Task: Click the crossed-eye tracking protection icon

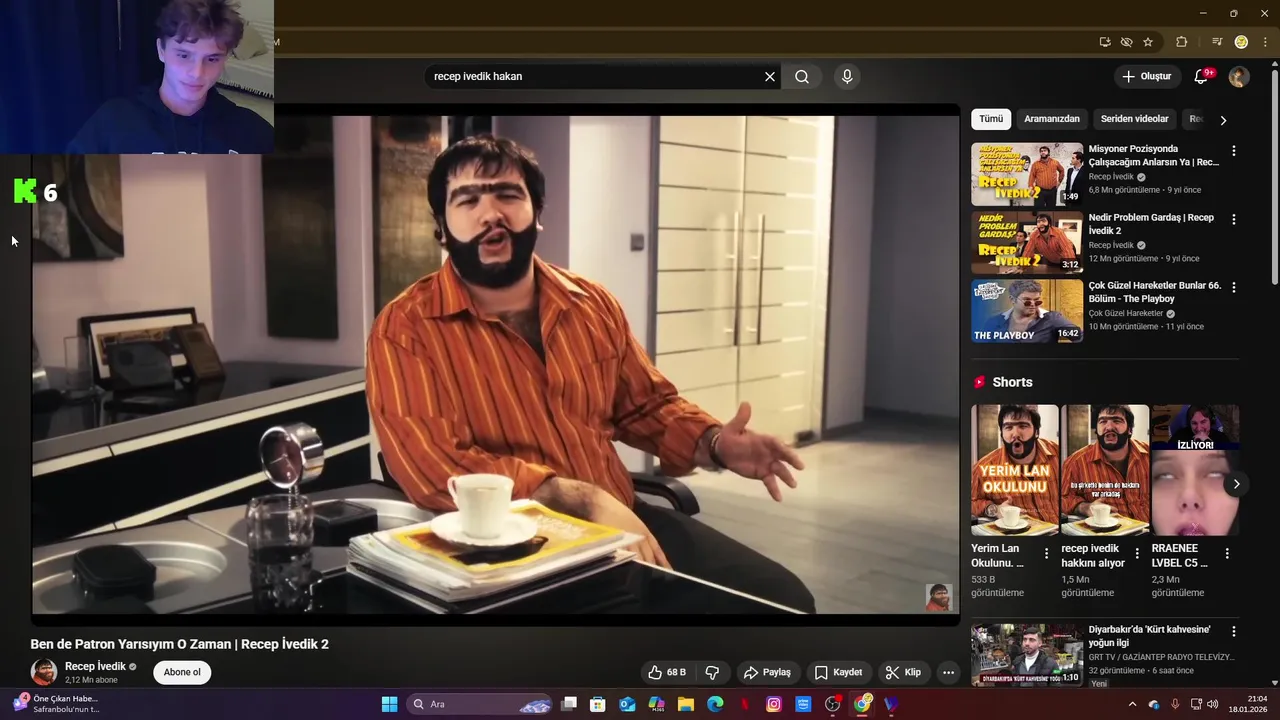Action: point(1126,42)
